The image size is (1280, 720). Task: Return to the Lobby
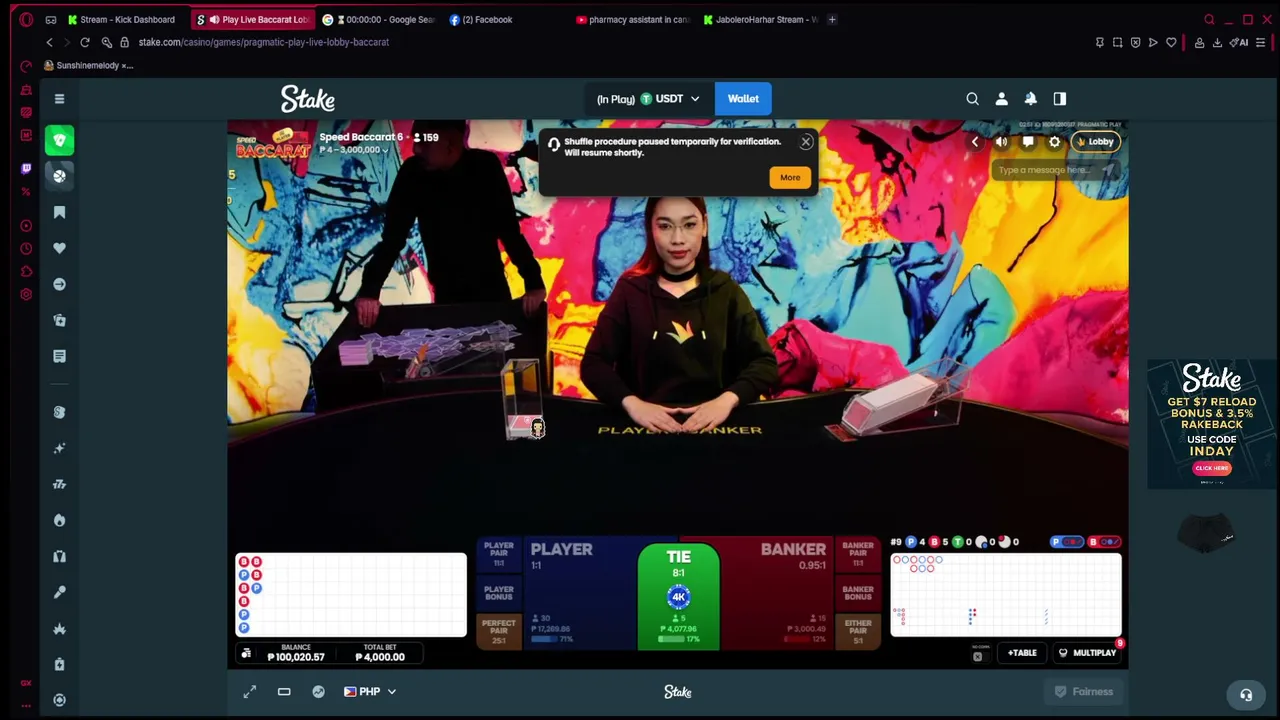1095,142
